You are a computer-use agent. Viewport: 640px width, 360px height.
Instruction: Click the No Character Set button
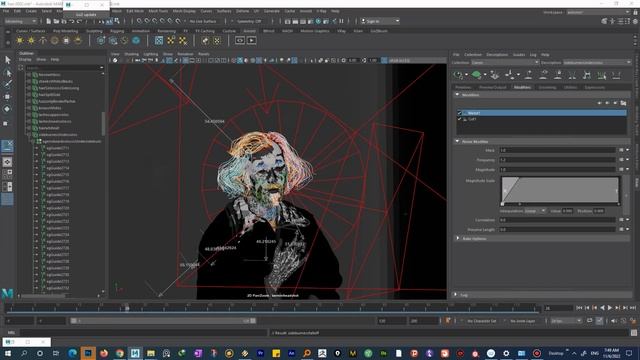[482, 321]
